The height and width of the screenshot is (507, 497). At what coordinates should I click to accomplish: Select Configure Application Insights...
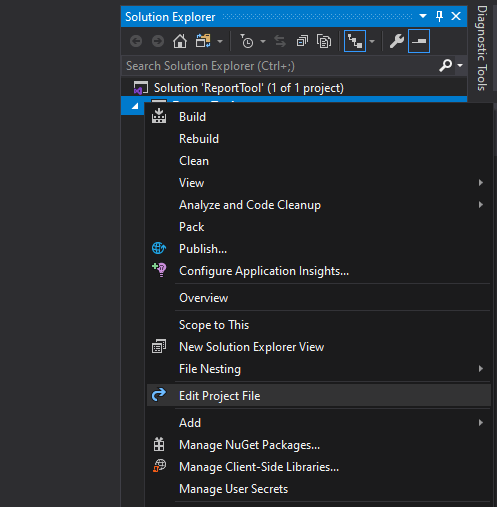point(264,271)
